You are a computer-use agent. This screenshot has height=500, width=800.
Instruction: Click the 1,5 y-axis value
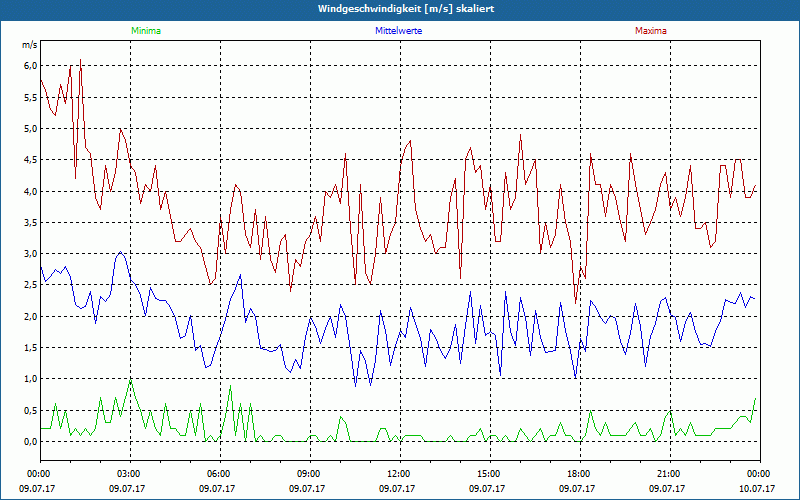[x=30, y=347]
